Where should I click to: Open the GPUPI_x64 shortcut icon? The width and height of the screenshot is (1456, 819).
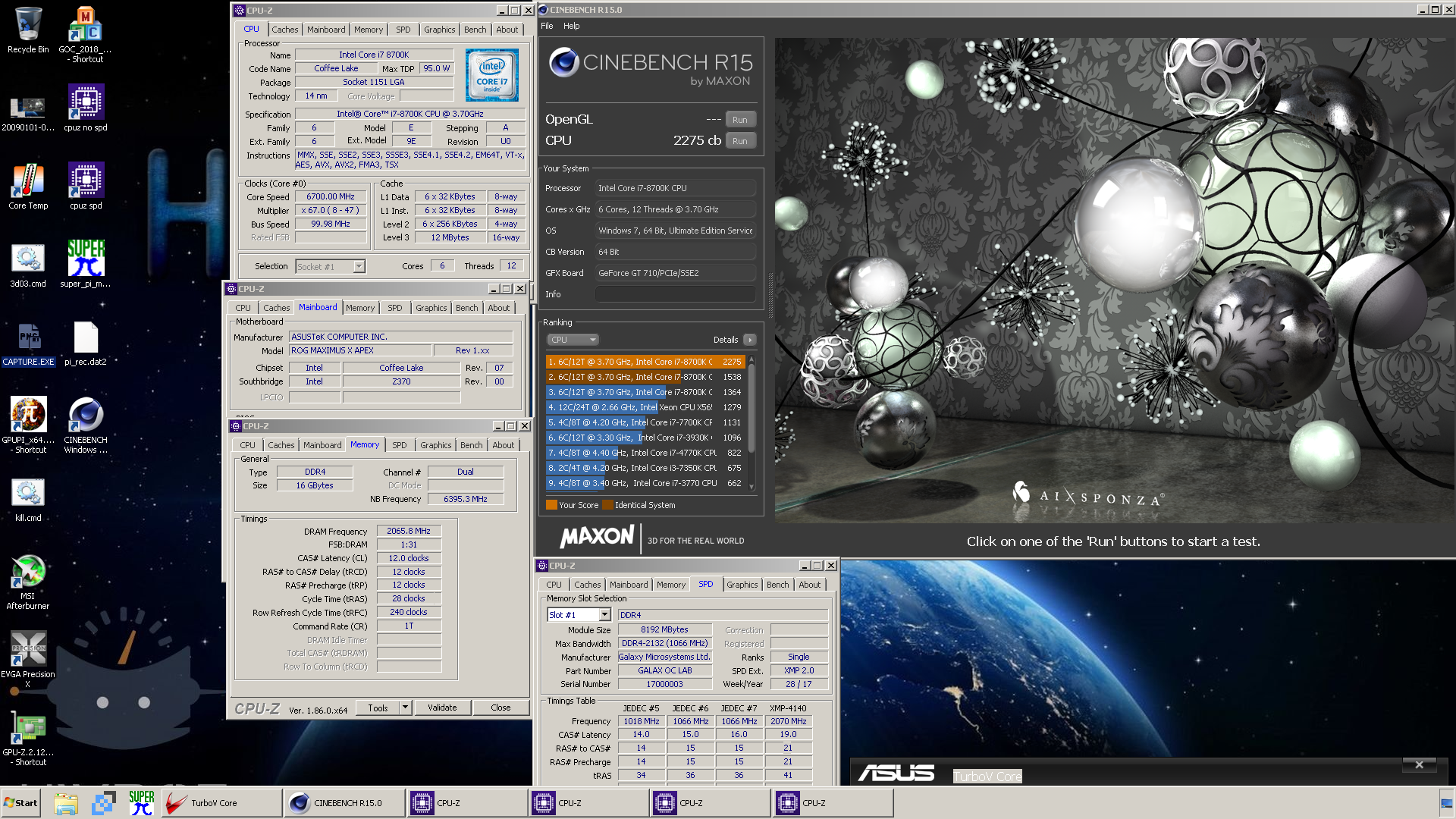tap(28, 425)
